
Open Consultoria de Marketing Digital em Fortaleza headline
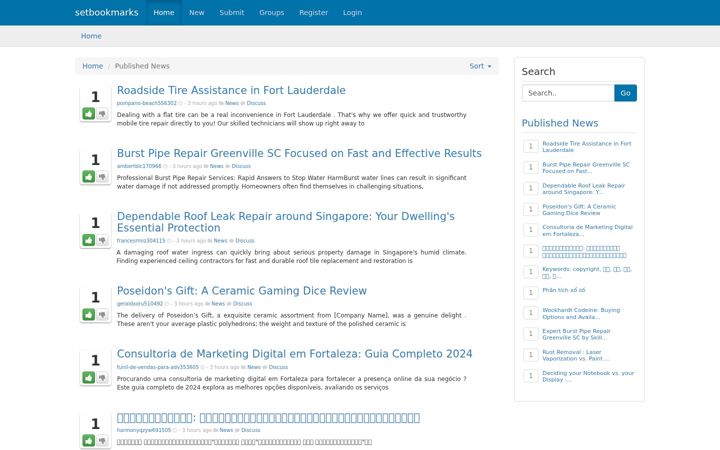294,354
